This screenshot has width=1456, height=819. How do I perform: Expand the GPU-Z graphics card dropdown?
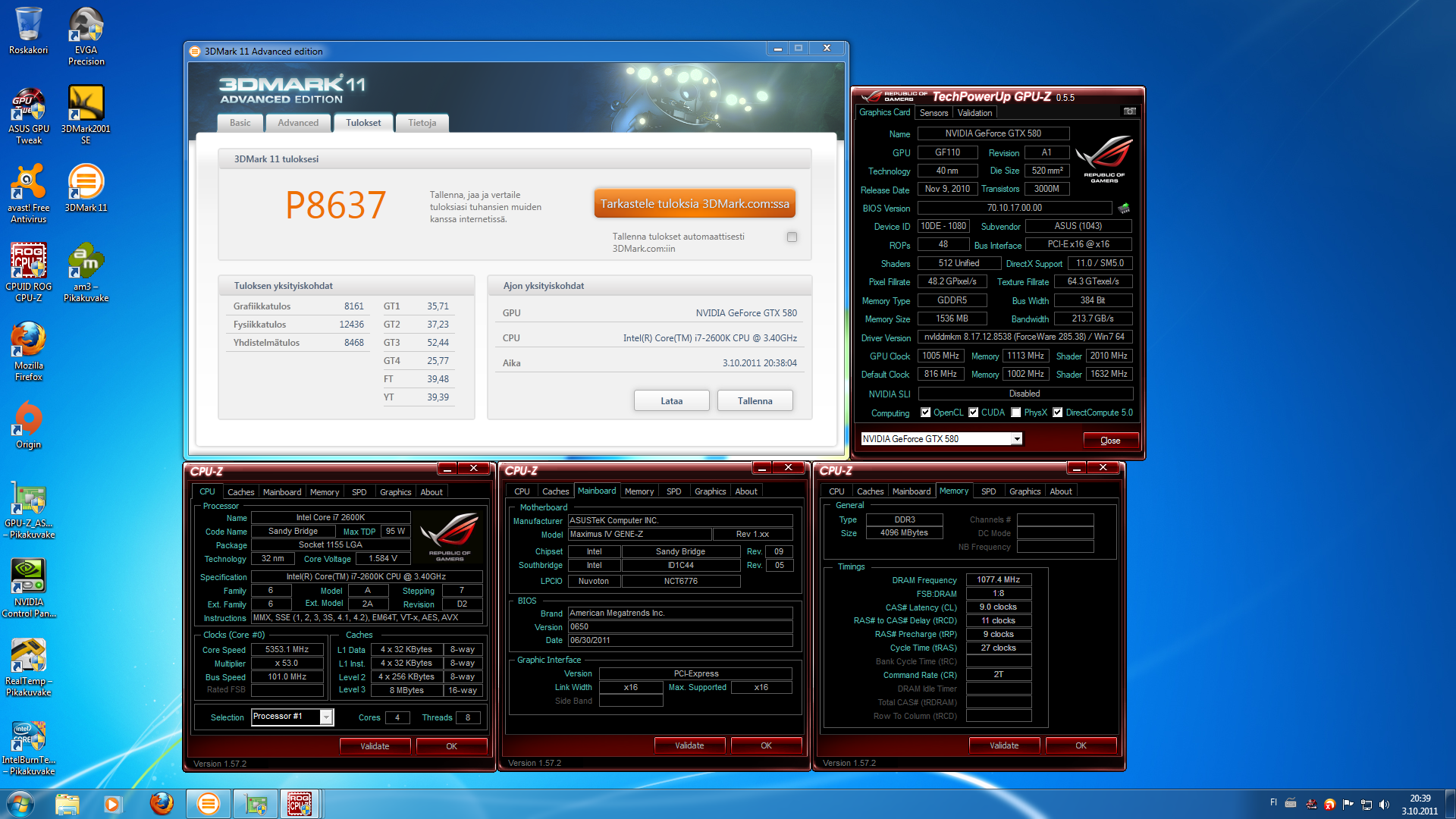point(1016,439)
